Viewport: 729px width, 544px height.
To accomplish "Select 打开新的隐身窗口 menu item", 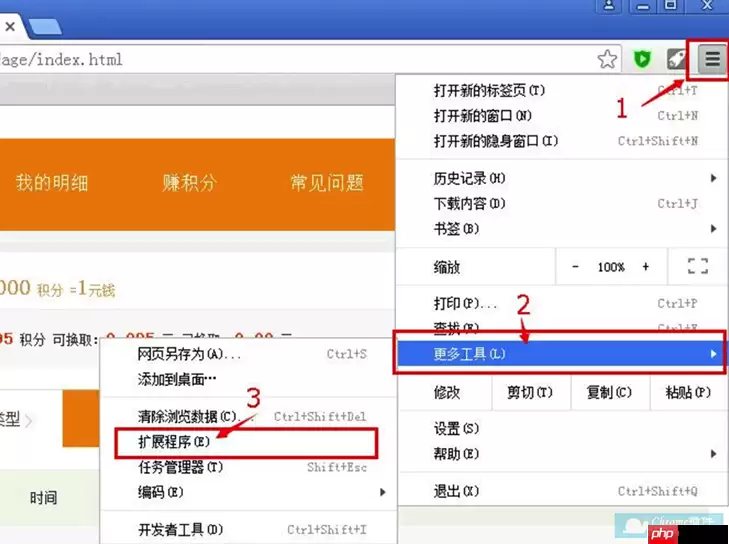I will pos(563,140).
